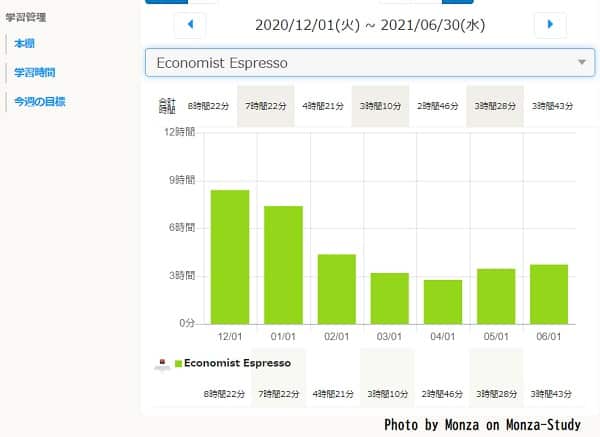
Task: Click the 04/01 shortest bar
Action: (x=443, y=301)
